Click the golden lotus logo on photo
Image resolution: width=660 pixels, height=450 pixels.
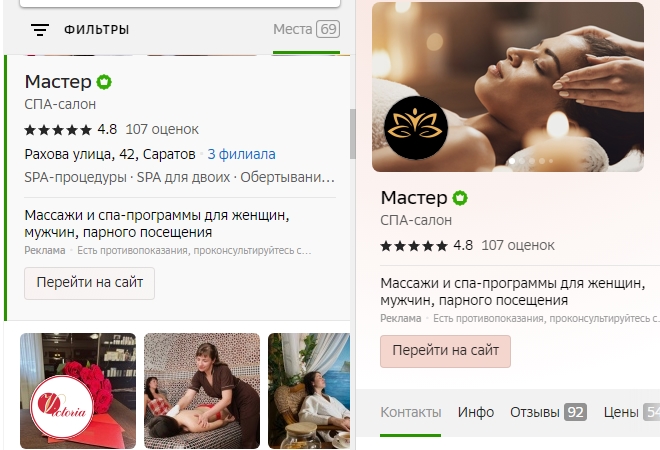(x=416, y=127)
